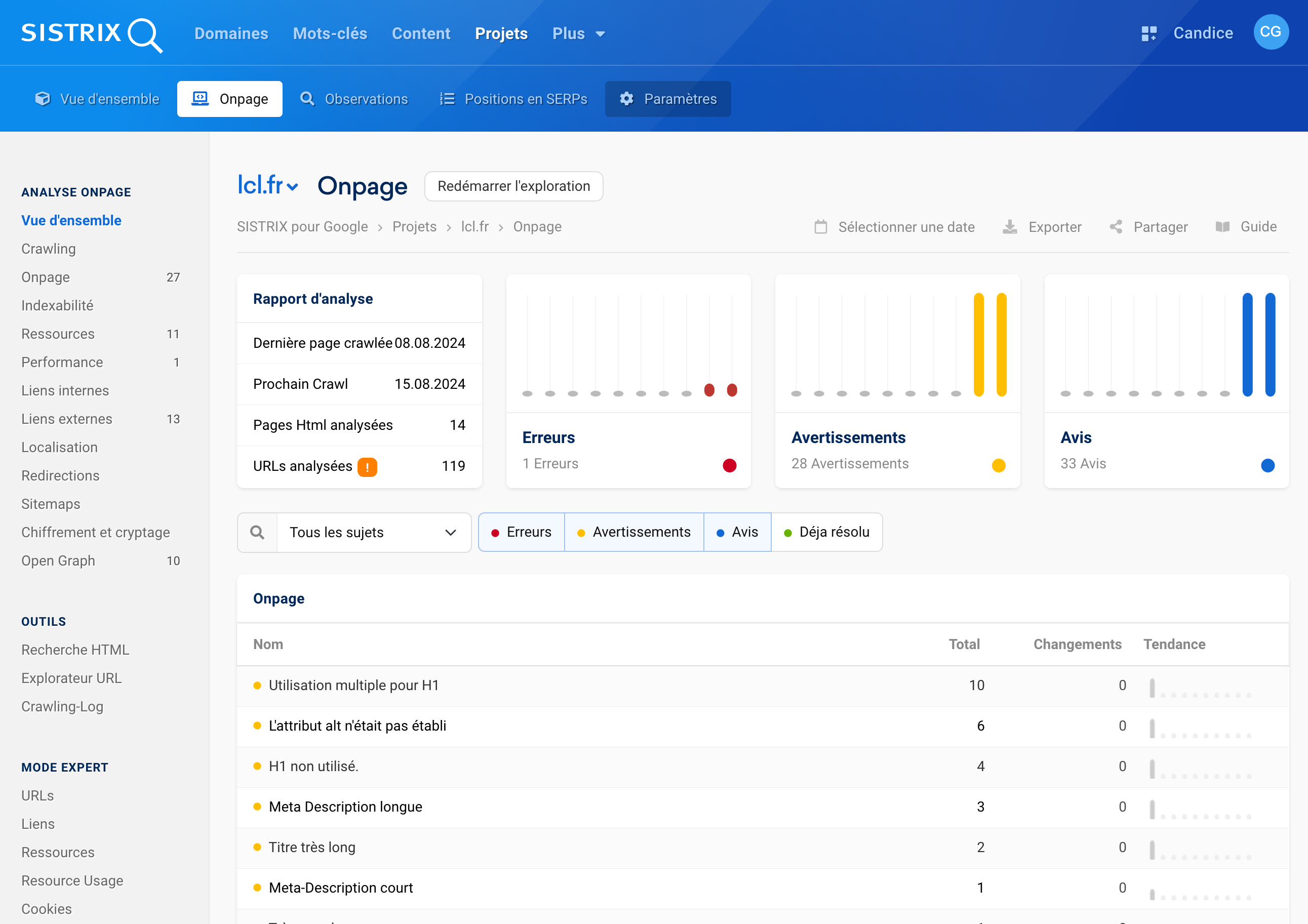This screenshot has width=1308, height=924.
Task: Open Crawling in the sidebar
Action: [x=49, y=249]
